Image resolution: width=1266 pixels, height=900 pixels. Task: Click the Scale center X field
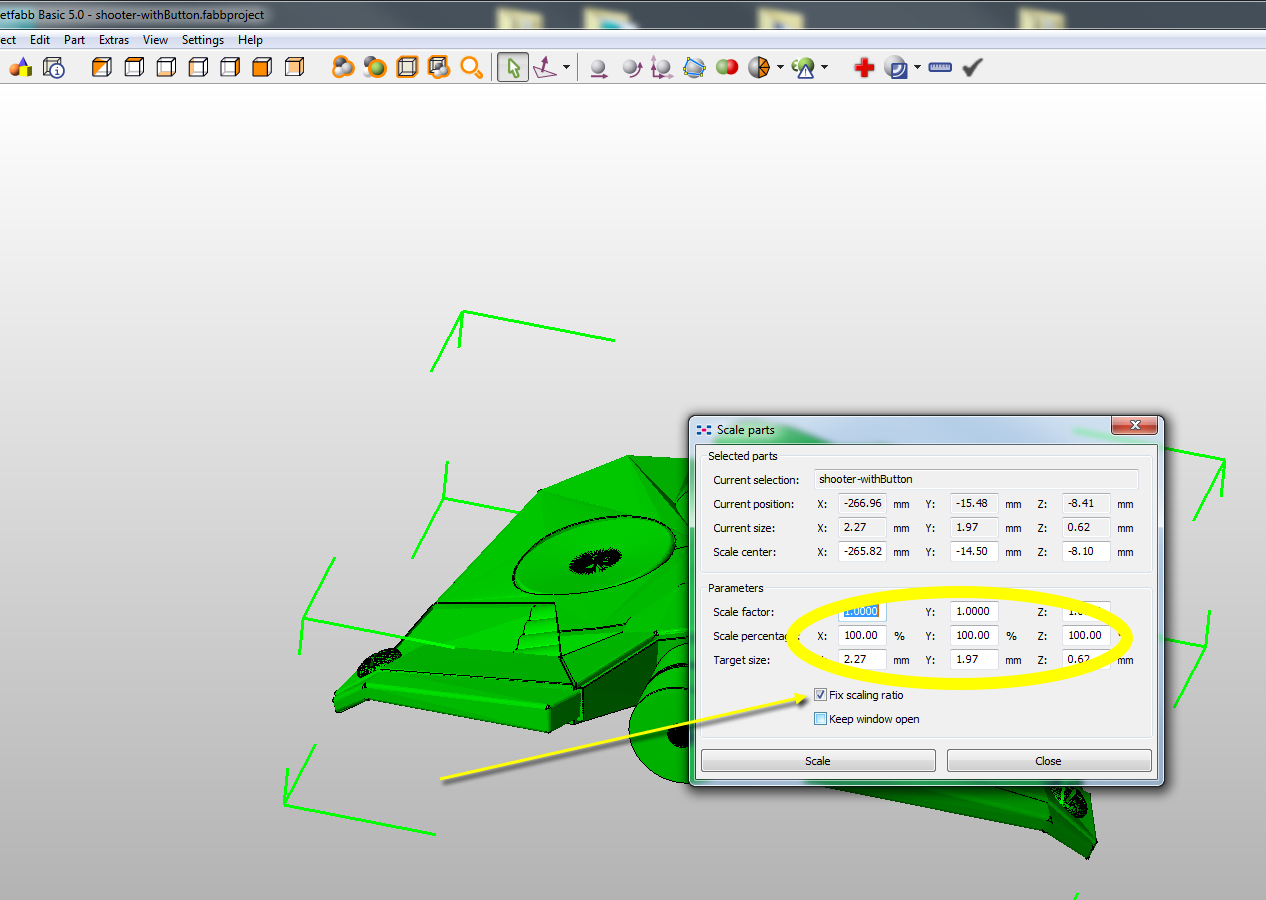pos(862,552)
